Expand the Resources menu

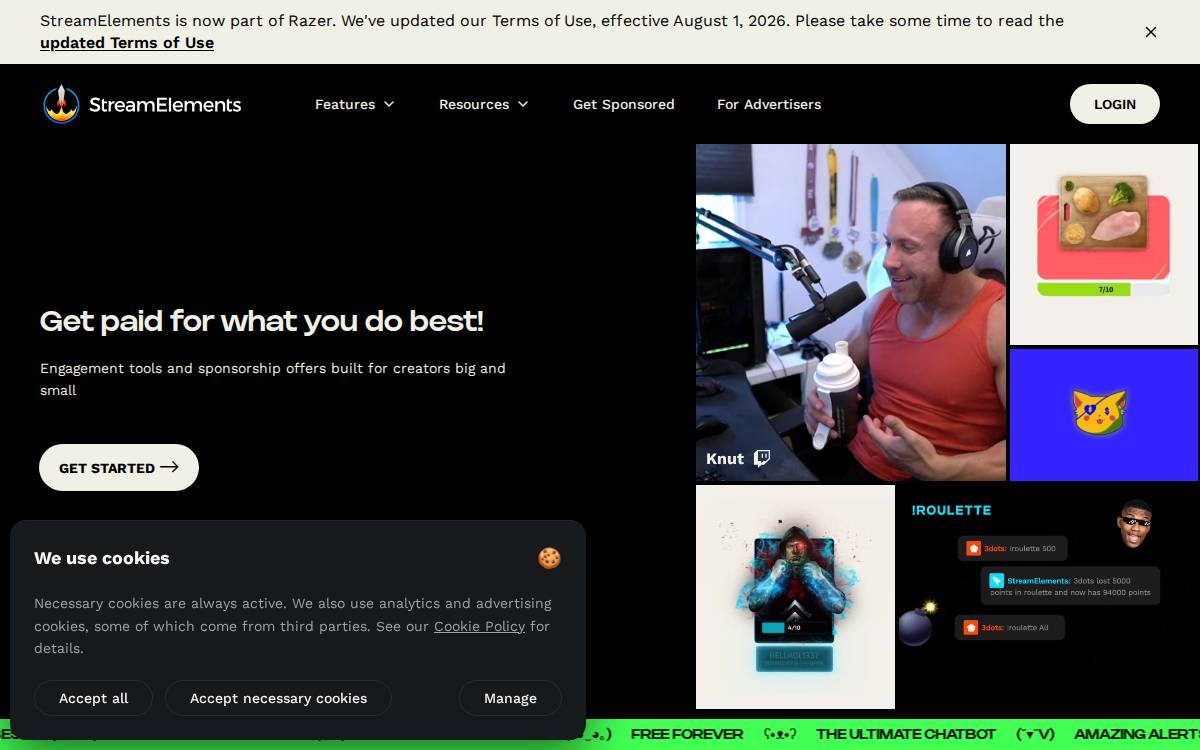click(484, 104)
